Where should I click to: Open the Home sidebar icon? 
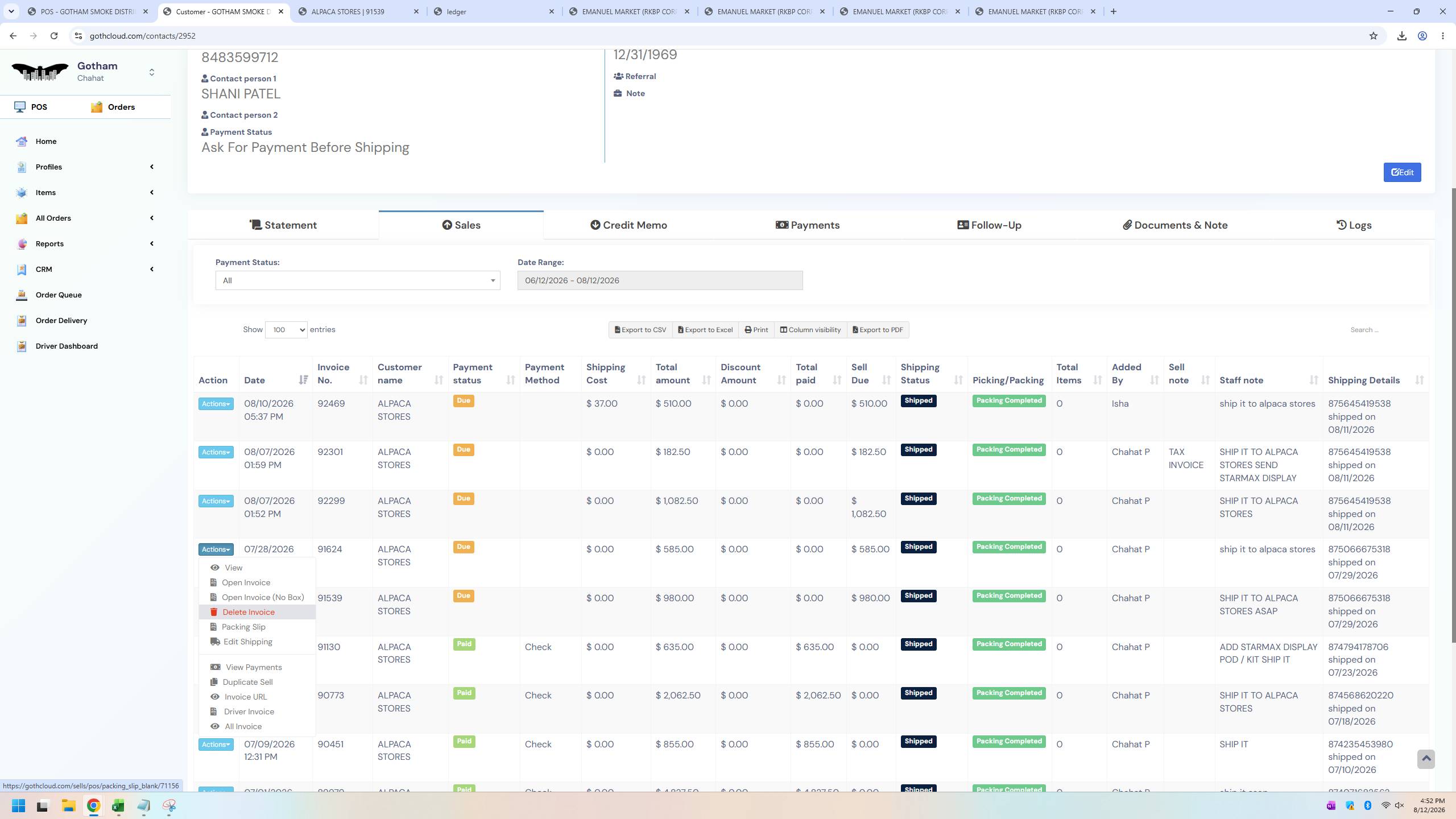click(22, 142)
